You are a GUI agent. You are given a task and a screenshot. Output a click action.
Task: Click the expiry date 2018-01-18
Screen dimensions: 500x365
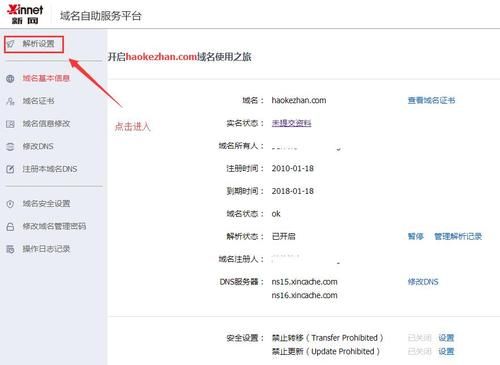pyautogui.click(x=293, y=191)
